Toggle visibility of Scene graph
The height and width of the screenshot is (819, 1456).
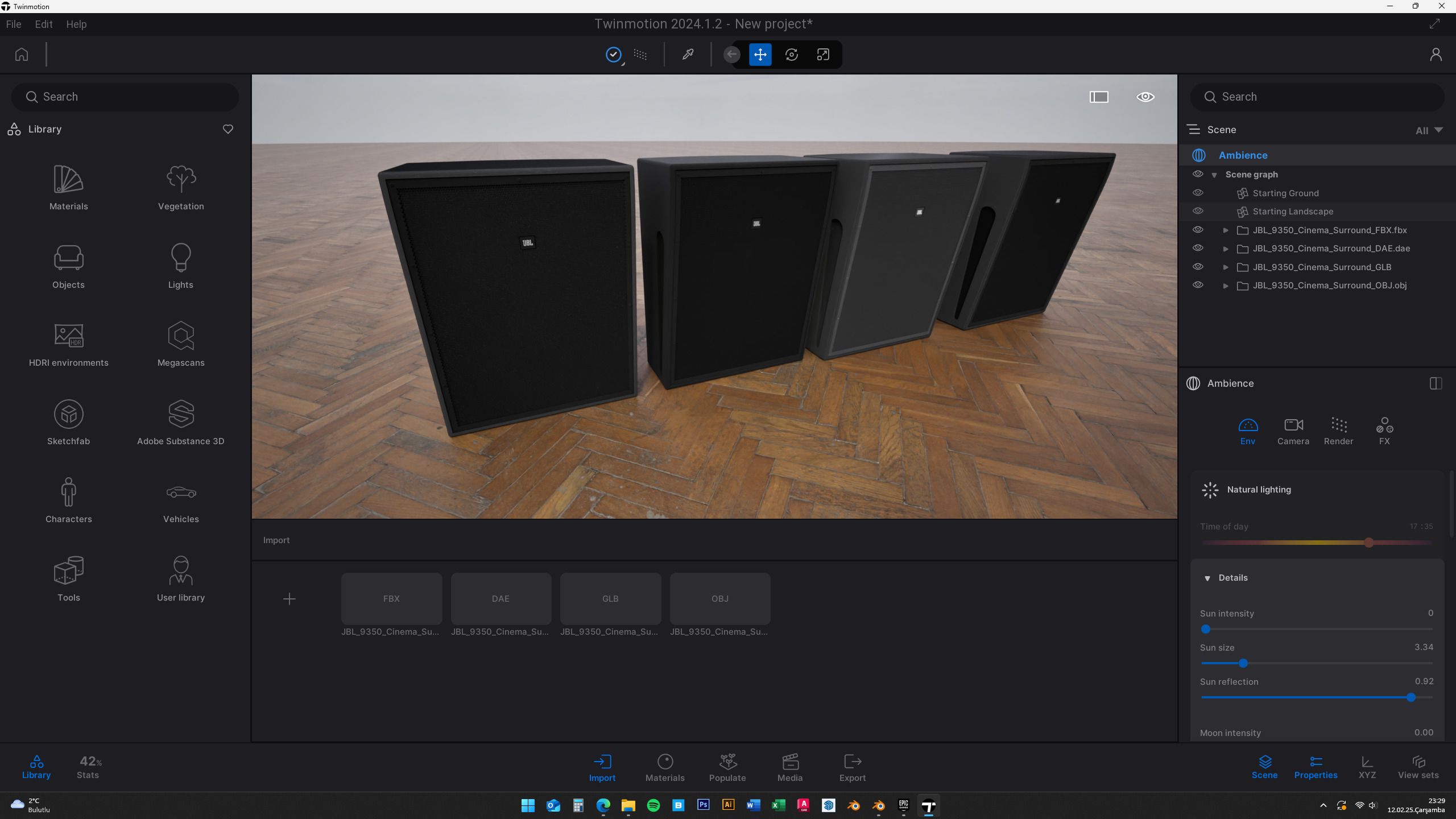click(1198, 174)
